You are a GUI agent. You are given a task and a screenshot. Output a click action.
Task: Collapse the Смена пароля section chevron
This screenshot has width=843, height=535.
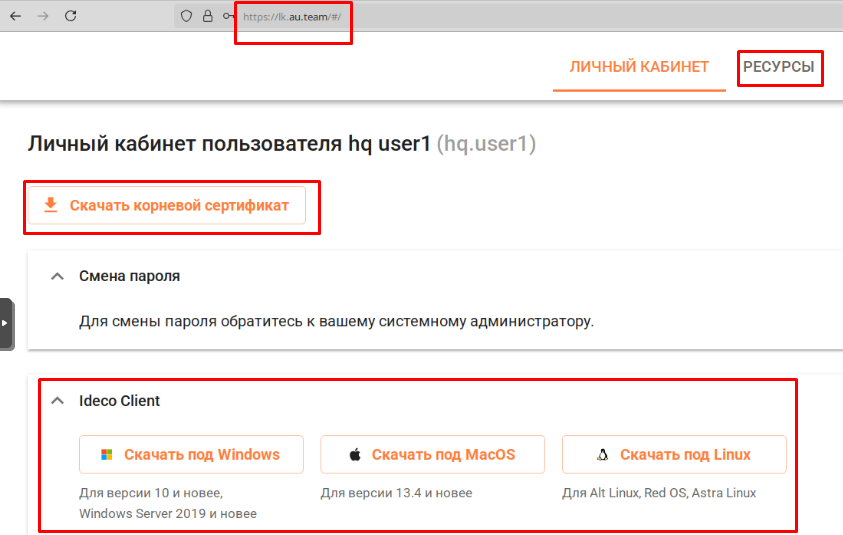click(57, 276)
